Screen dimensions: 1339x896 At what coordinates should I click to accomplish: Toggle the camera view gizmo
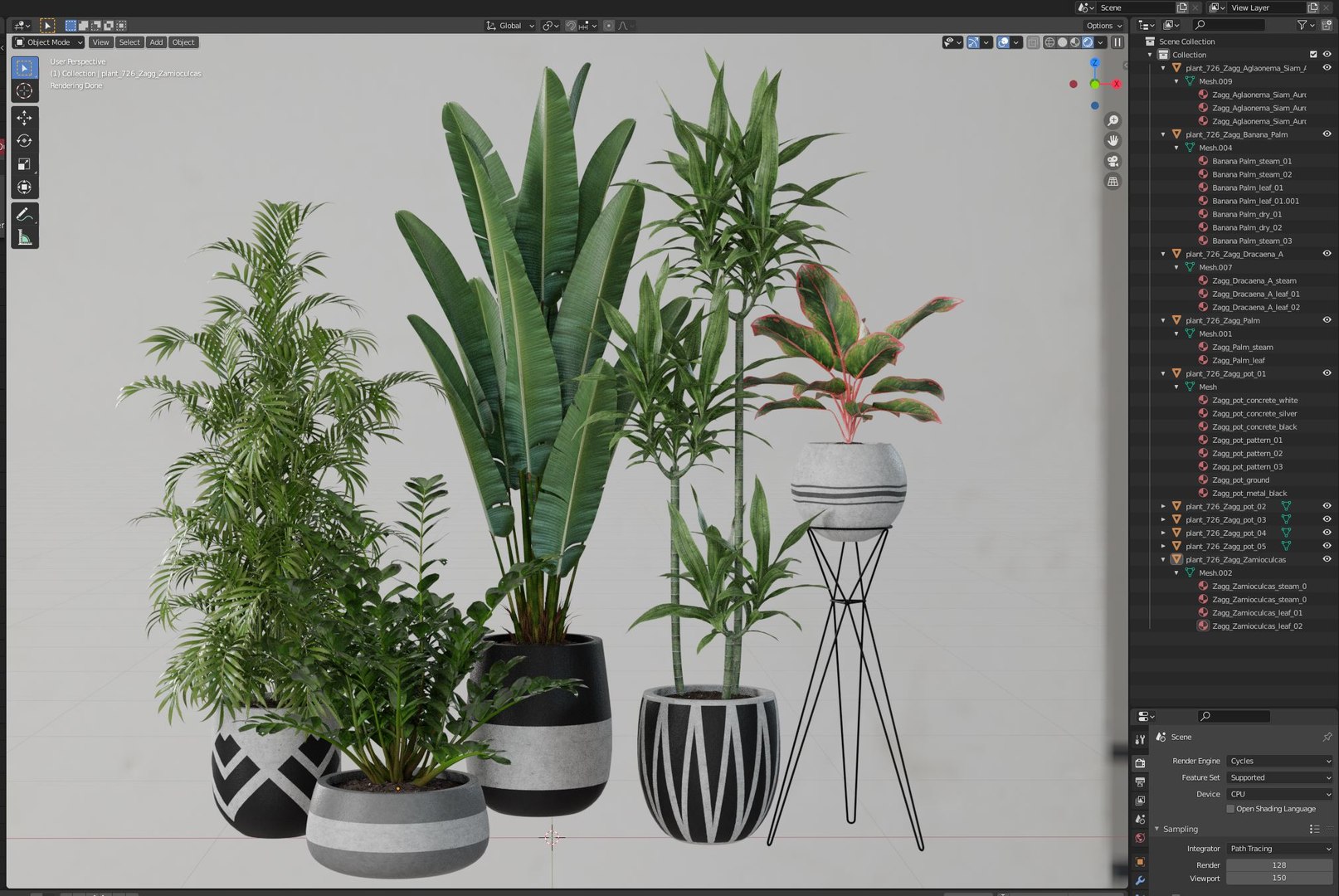click(x=1113, y=161)
